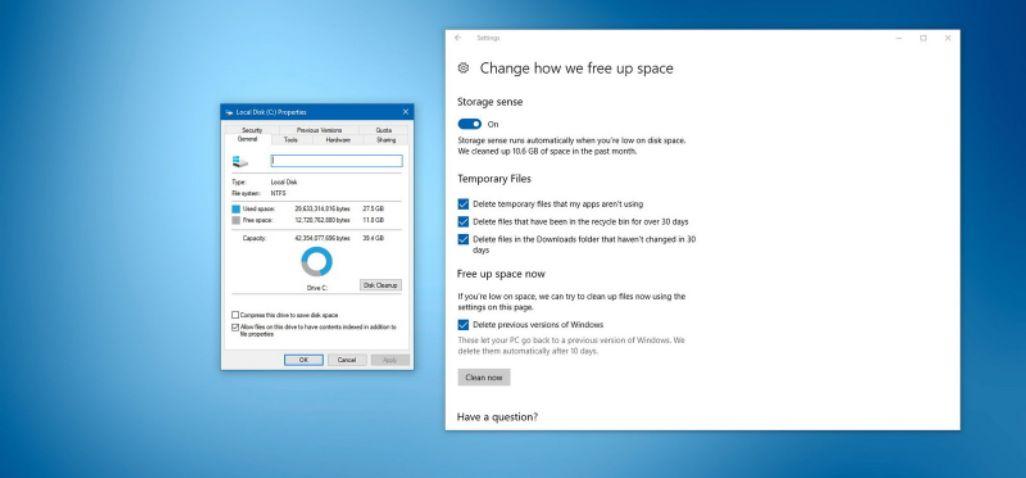The height and width of the screenshot is (478, 1026).
Task: Click the 'Settings' window title text
Action: (488, 38)
